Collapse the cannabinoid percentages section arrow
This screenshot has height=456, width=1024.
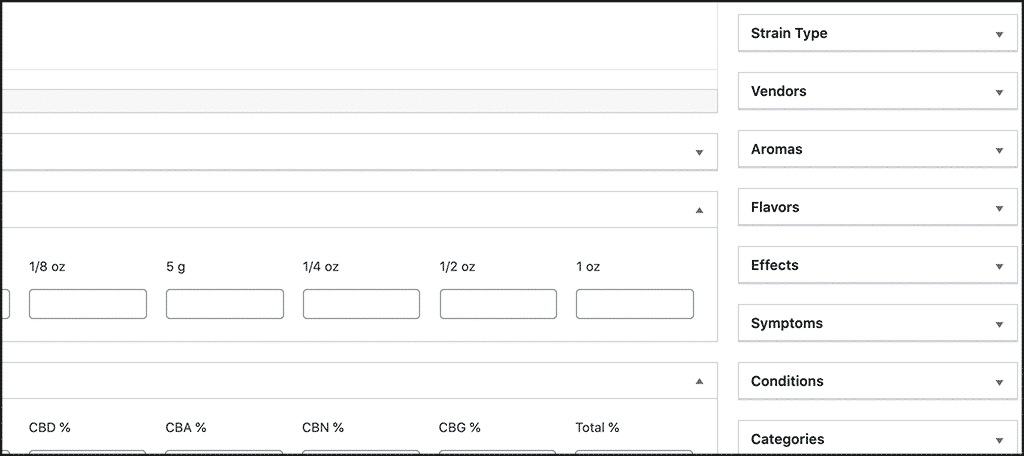[x=699, y=381]
